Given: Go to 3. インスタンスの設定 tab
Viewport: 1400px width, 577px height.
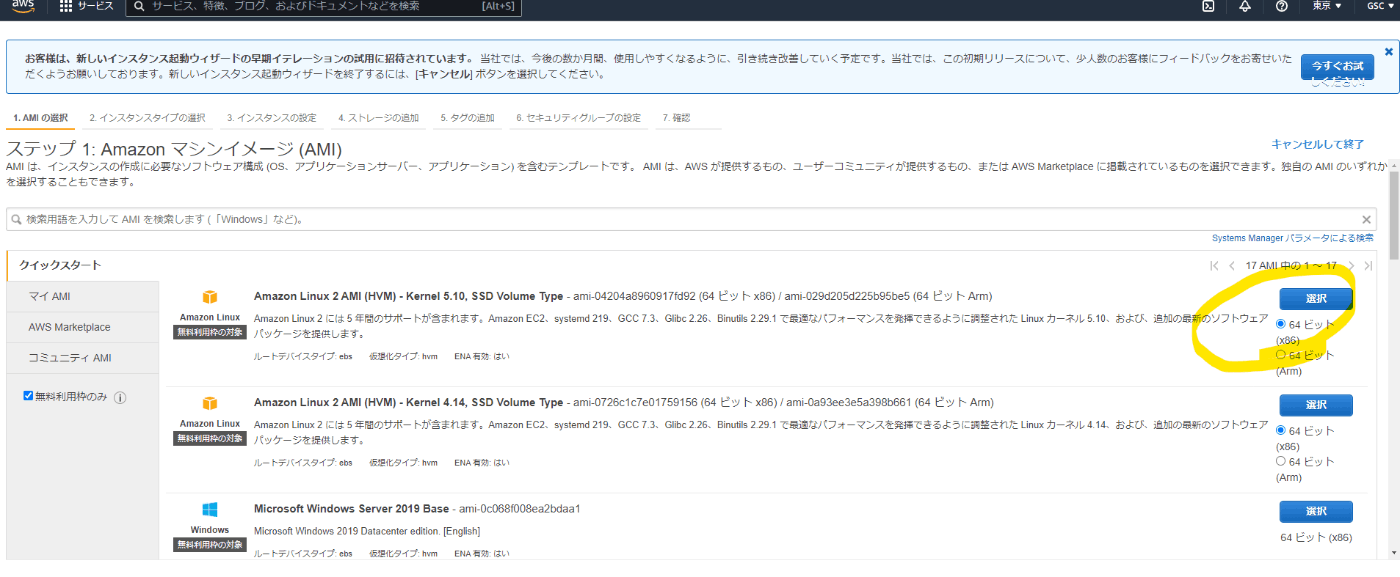Looking at the screenshot, I should pos(271,118).
